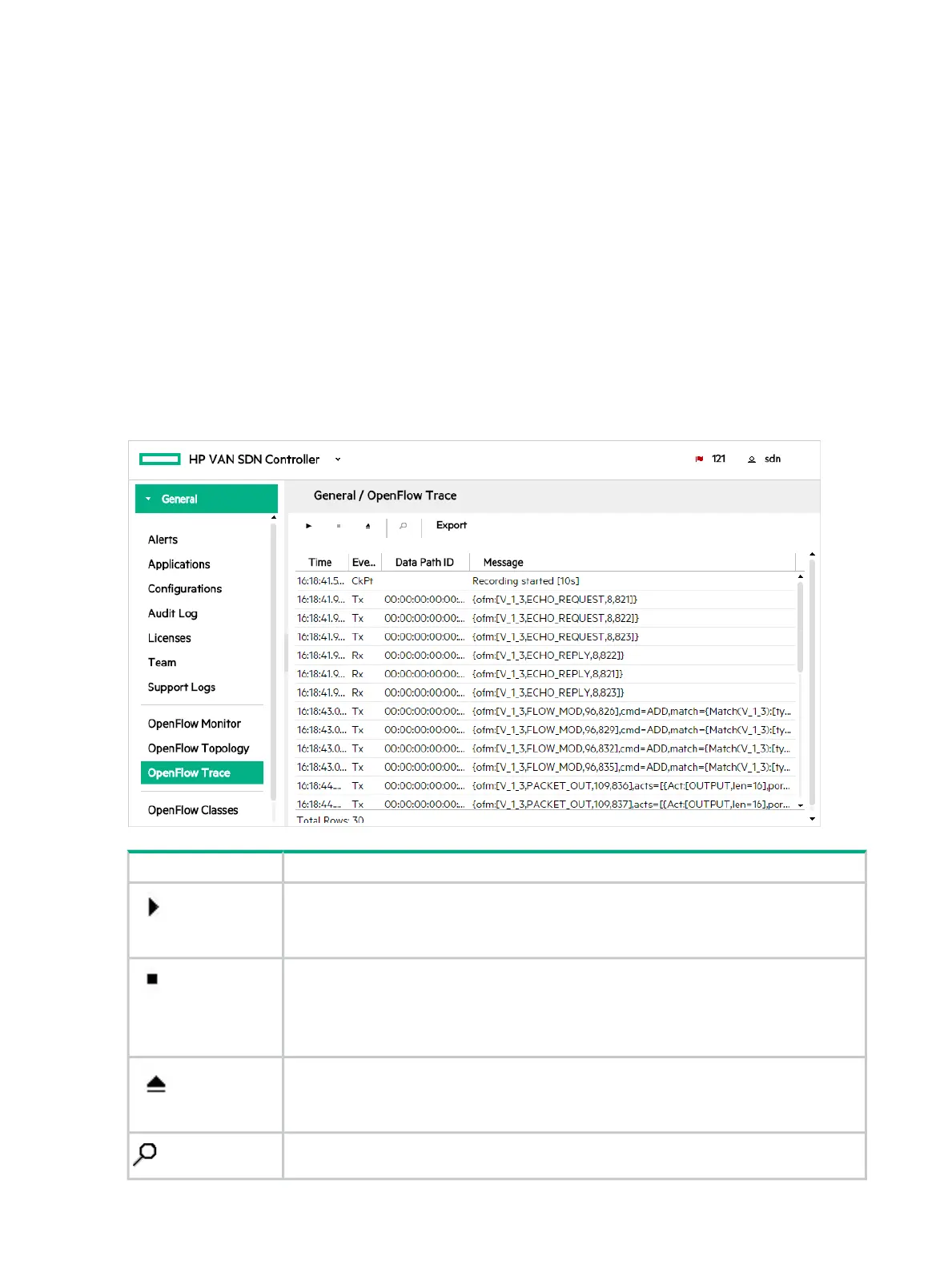This screenshot has width=952, height=1268.
Task: Click the magnifier search icon in the trace toolbar
Action: pos(404,526)
